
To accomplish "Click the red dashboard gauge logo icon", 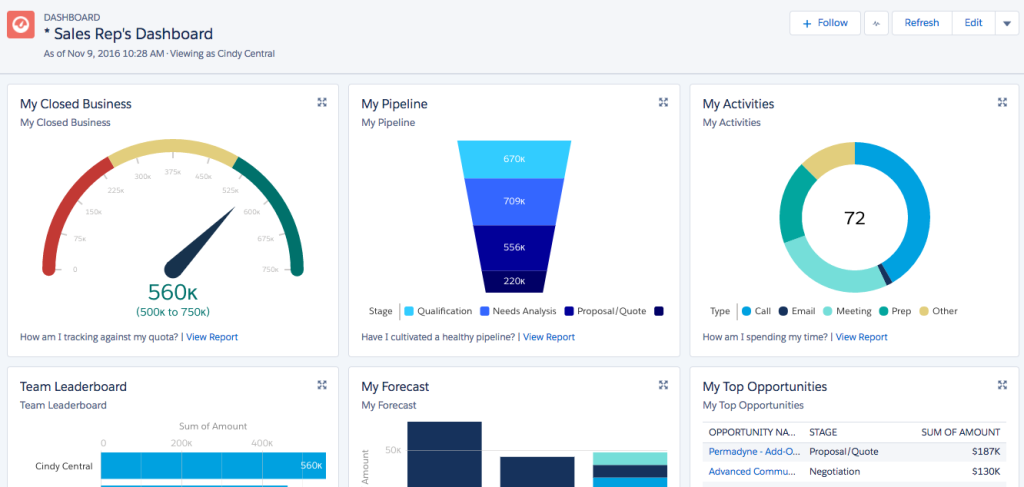I will (22, 25).
